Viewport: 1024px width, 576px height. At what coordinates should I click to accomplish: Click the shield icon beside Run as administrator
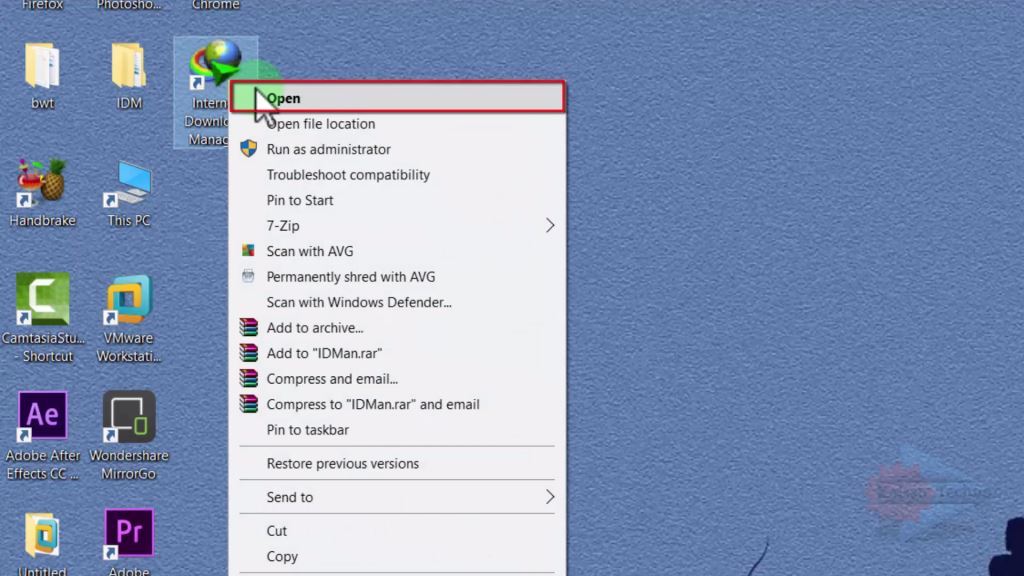pyautogui.click(x=248, y=148)
